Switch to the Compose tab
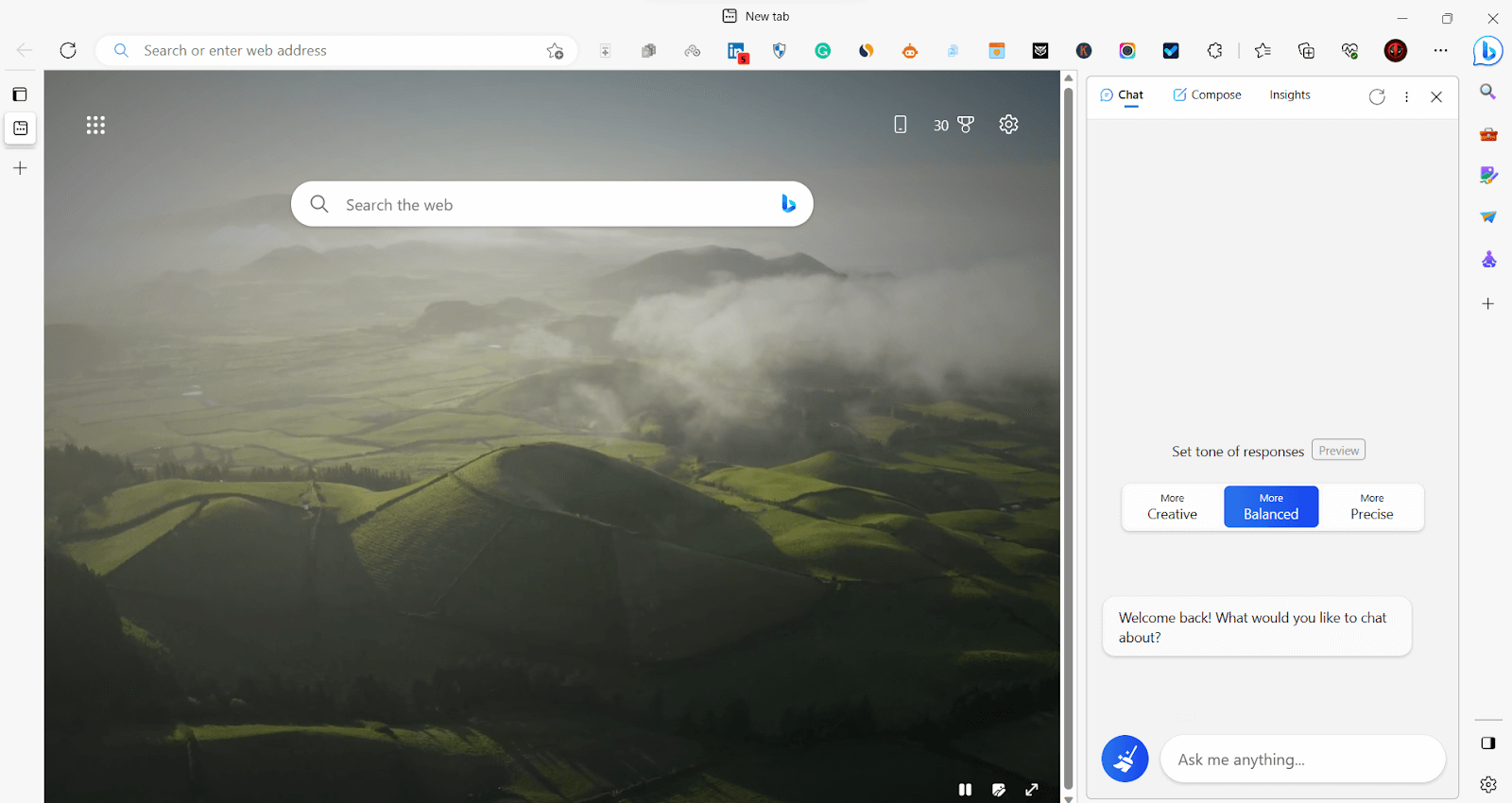The height and width of the screenshot is (803, 1512). point(1207,95)
